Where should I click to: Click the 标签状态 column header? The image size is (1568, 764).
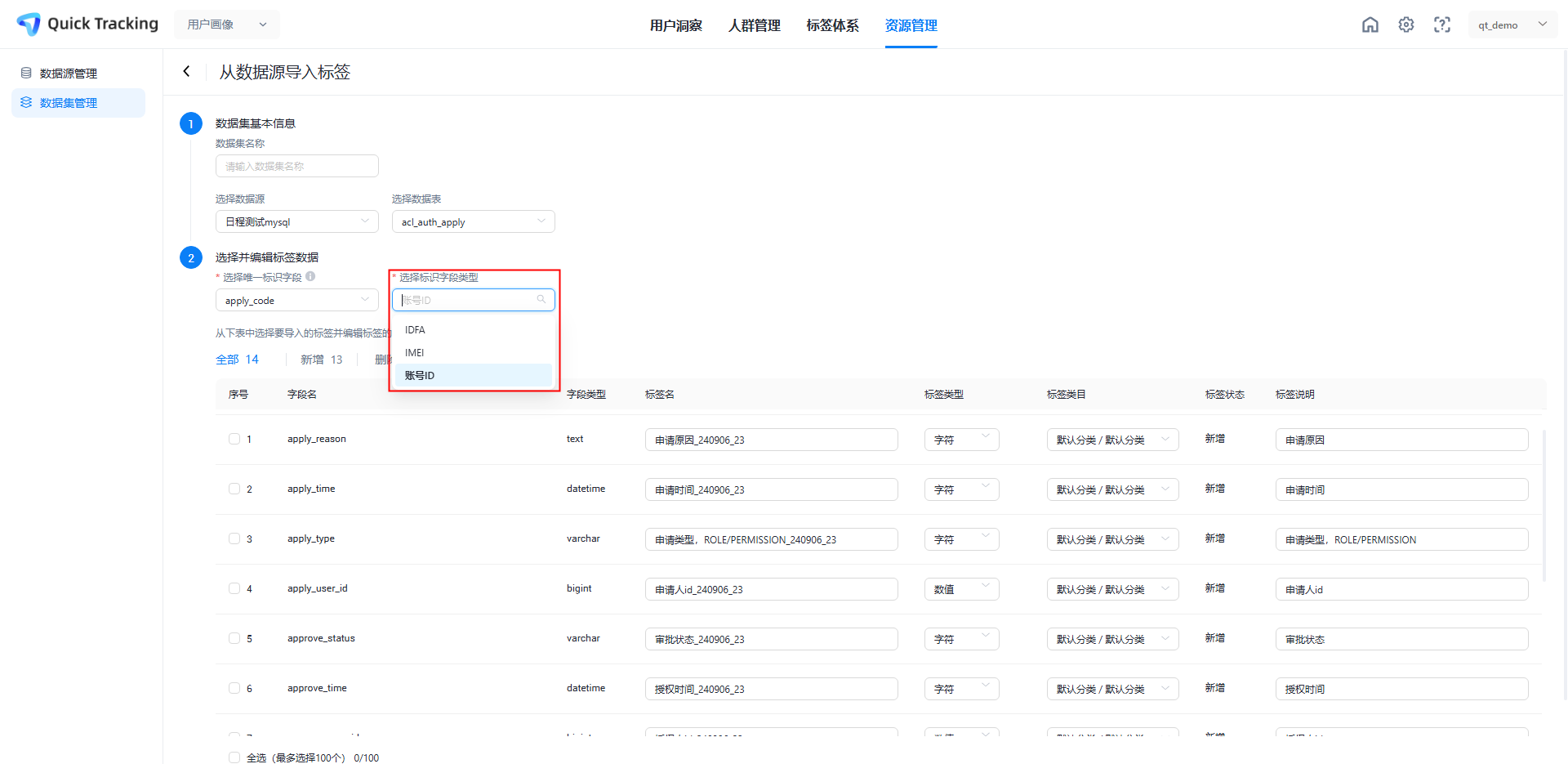tap(1225, 395)
